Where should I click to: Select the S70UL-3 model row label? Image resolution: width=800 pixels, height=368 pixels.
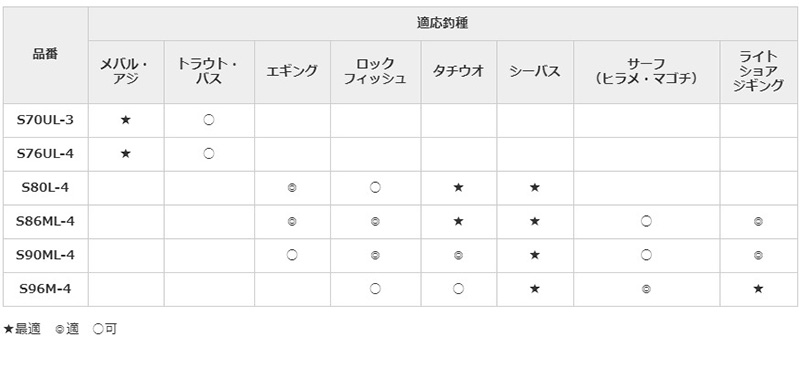pyautogui.click(x=45, y=120)
